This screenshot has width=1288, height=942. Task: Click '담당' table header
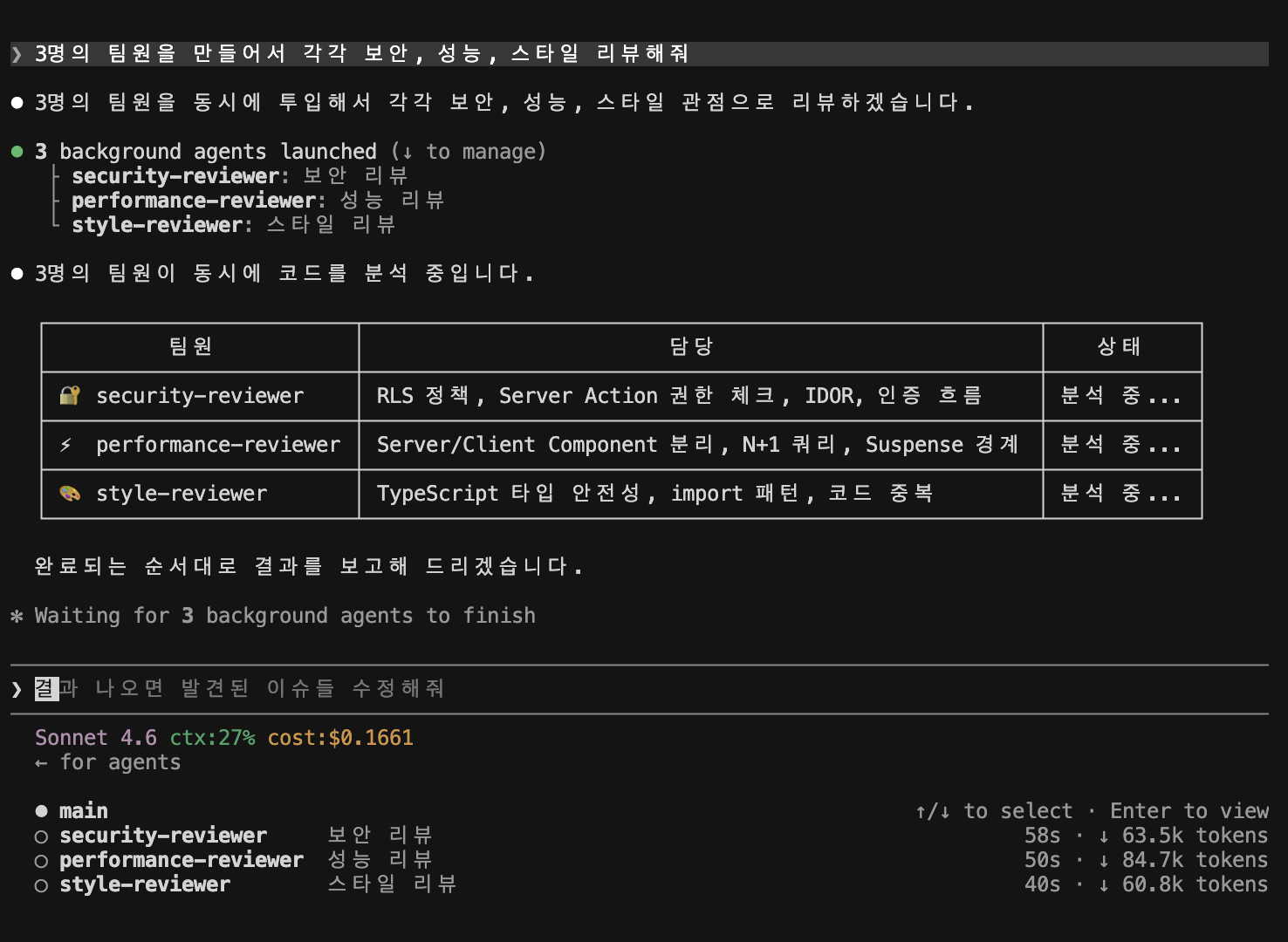point(692,347)
